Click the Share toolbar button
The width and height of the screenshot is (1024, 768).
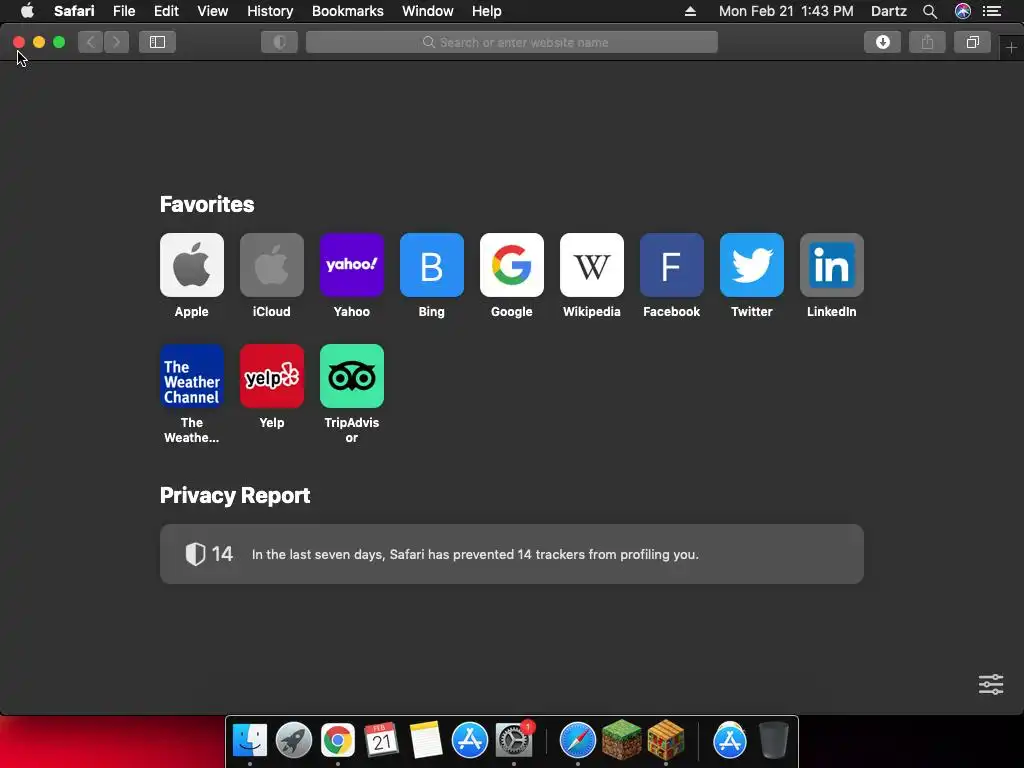(927, 42)
